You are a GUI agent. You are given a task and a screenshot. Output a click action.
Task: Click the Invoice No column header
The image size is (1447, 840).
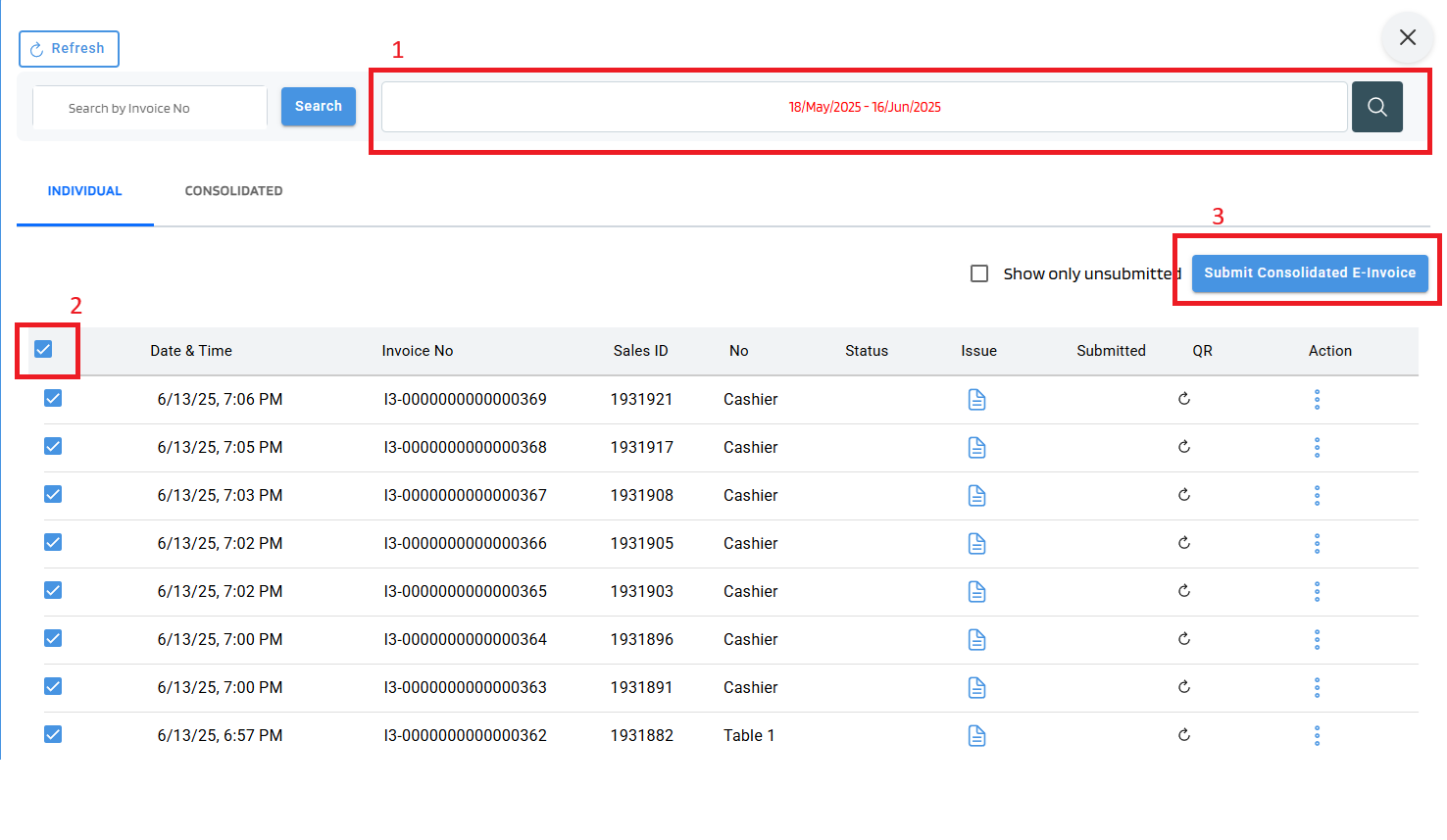[x=418, y=351]
